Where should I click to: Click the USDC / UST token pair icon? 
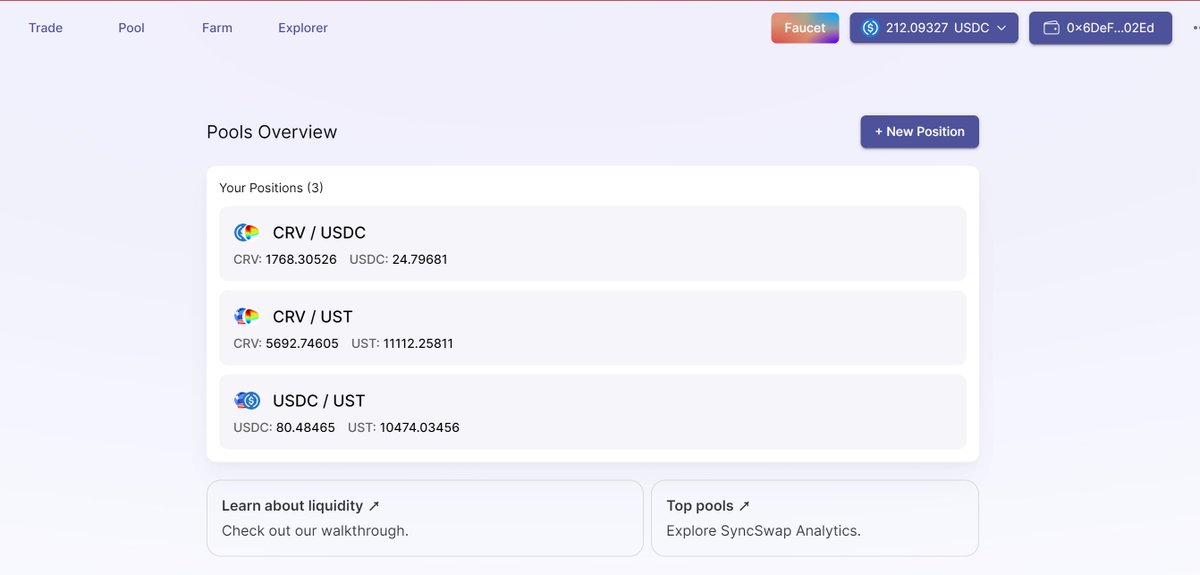coord(247,400)
